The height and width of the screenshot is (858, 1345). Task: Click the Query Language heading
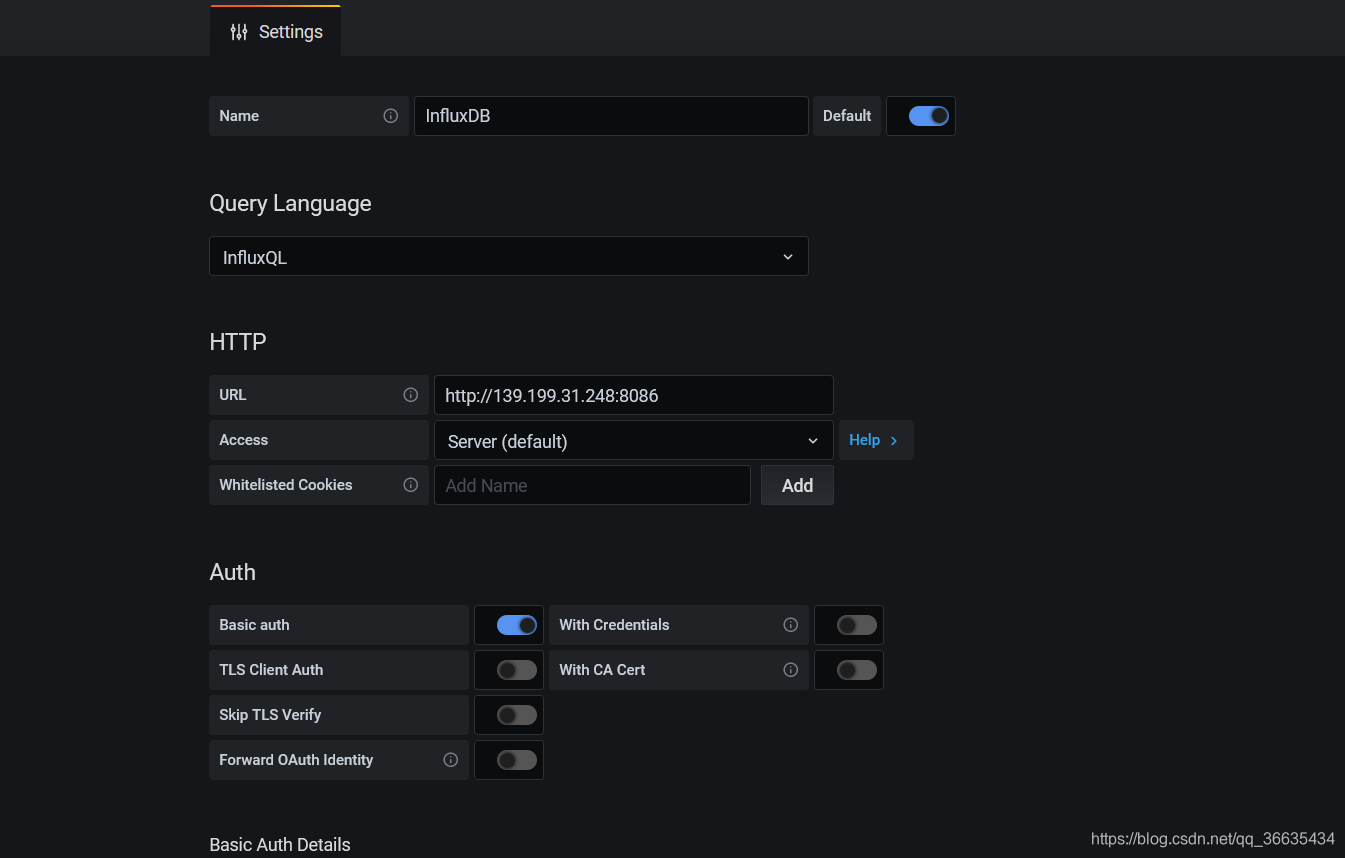coord(290,203)
